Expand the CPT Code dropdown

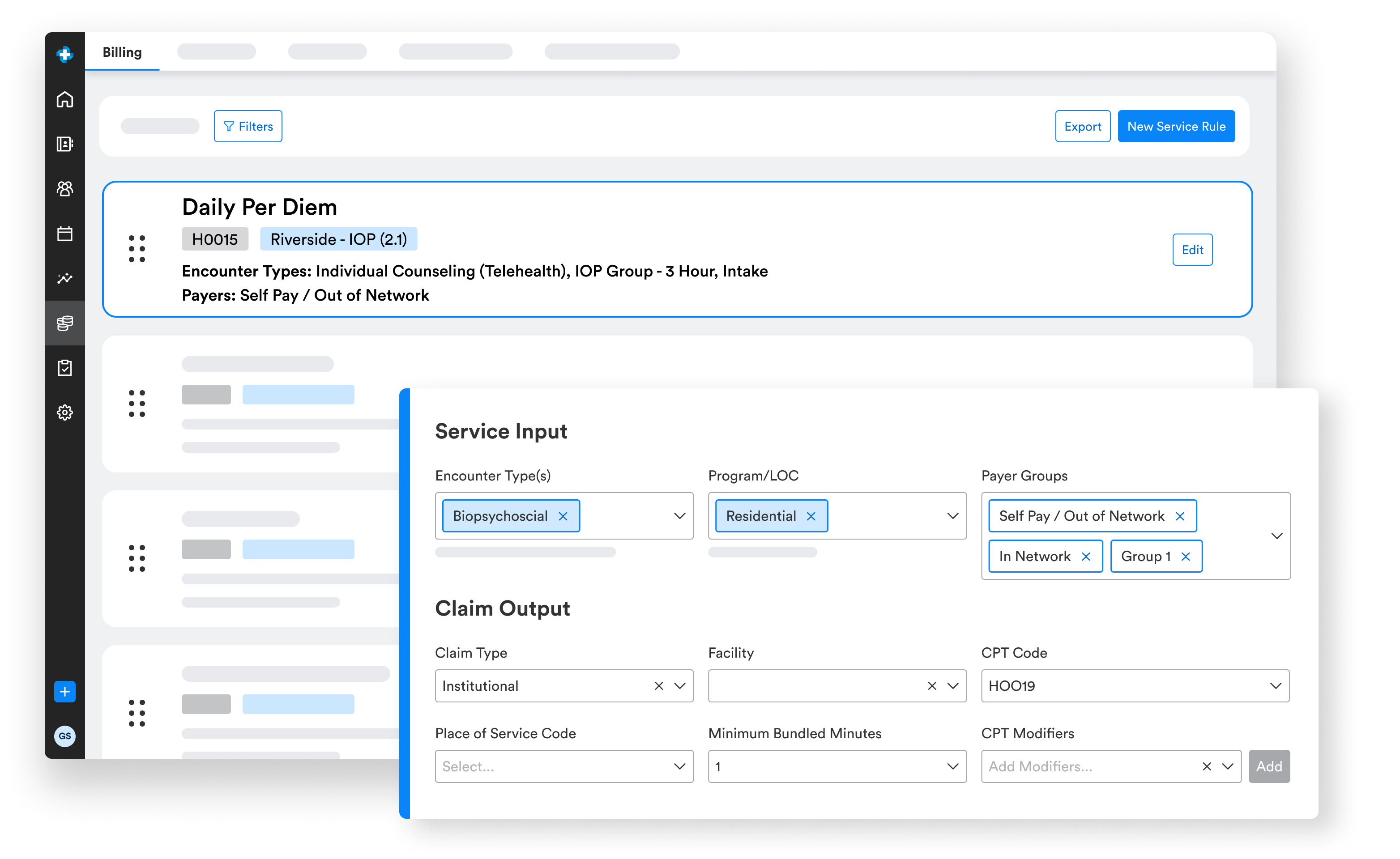click(1275, 686)
